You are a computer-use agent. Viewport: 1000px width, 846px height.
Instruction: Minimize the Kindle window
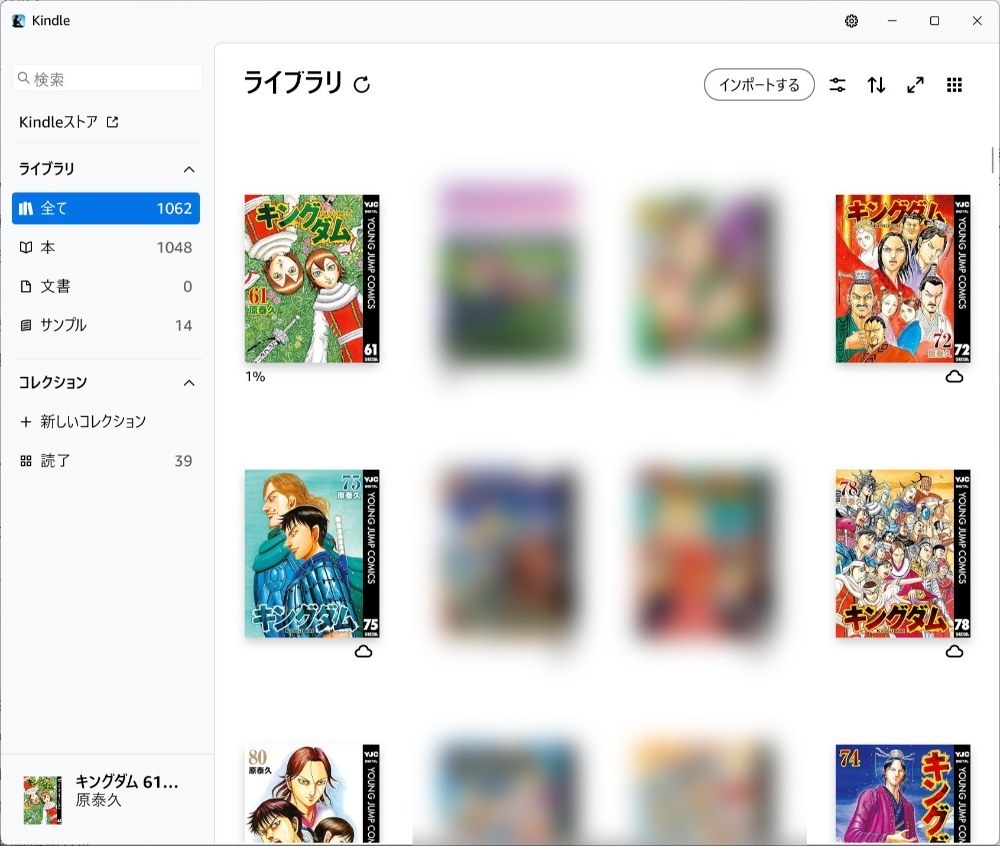(892, 21)
